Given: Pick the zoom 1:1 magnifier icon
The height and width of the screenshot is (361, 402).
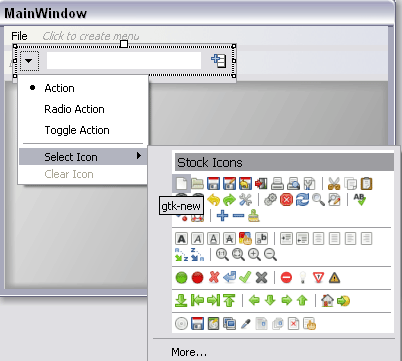Looking at the screenshot, I should pos(222,255).
